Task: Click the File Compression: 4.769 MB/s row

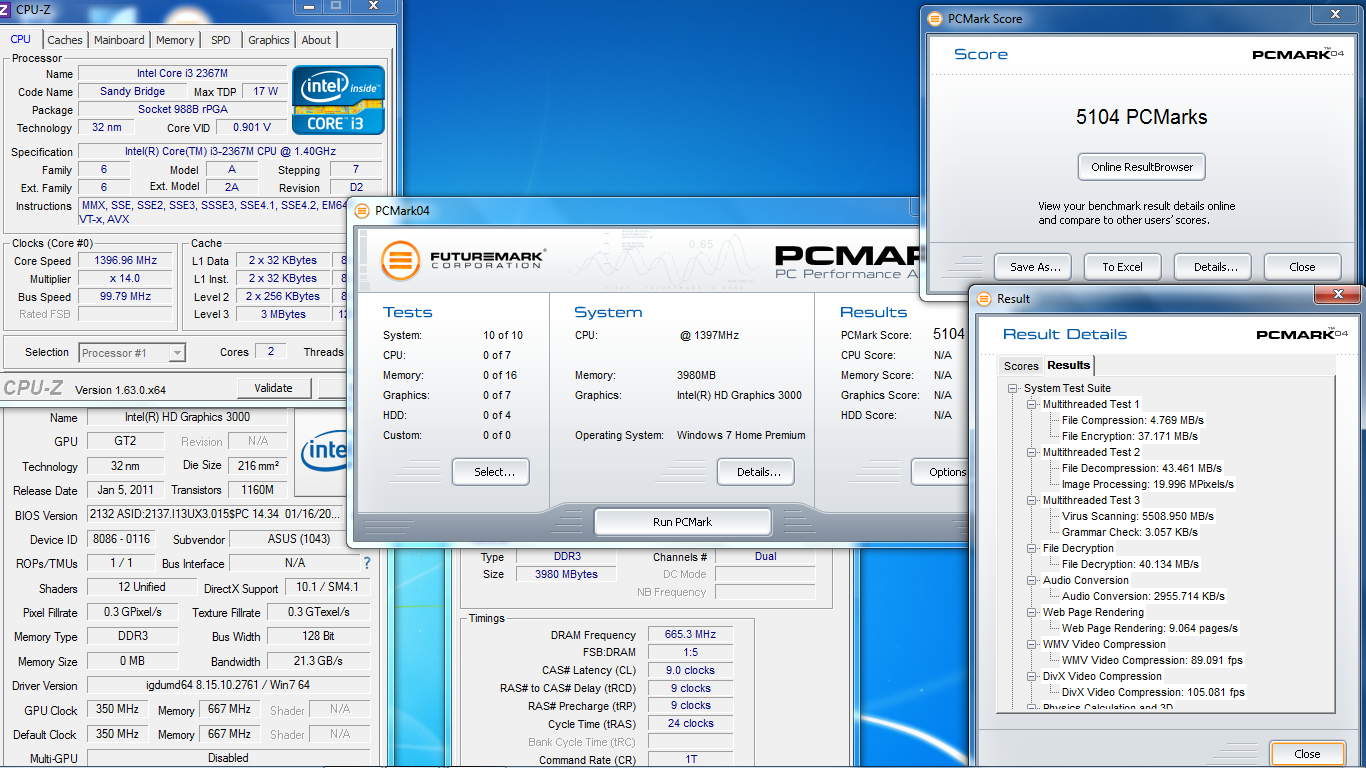Action: coord(1133,420)
